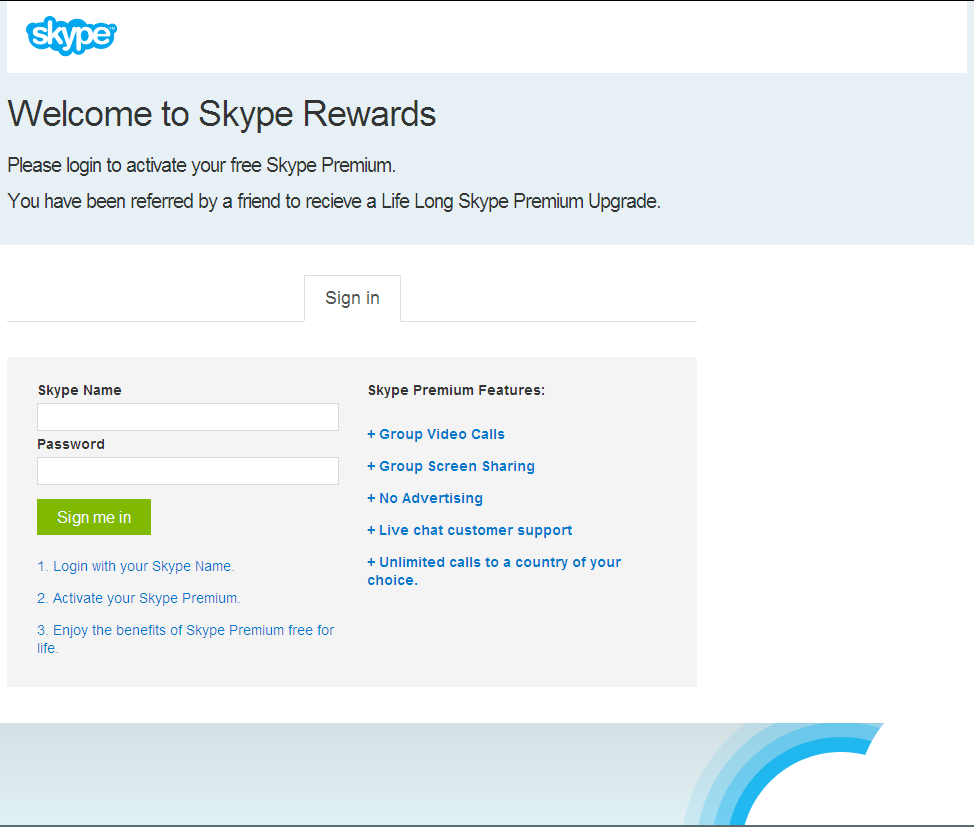Click 'Skype Premium Features:' heading
The image size is (974, 827).
pos(456,390)
